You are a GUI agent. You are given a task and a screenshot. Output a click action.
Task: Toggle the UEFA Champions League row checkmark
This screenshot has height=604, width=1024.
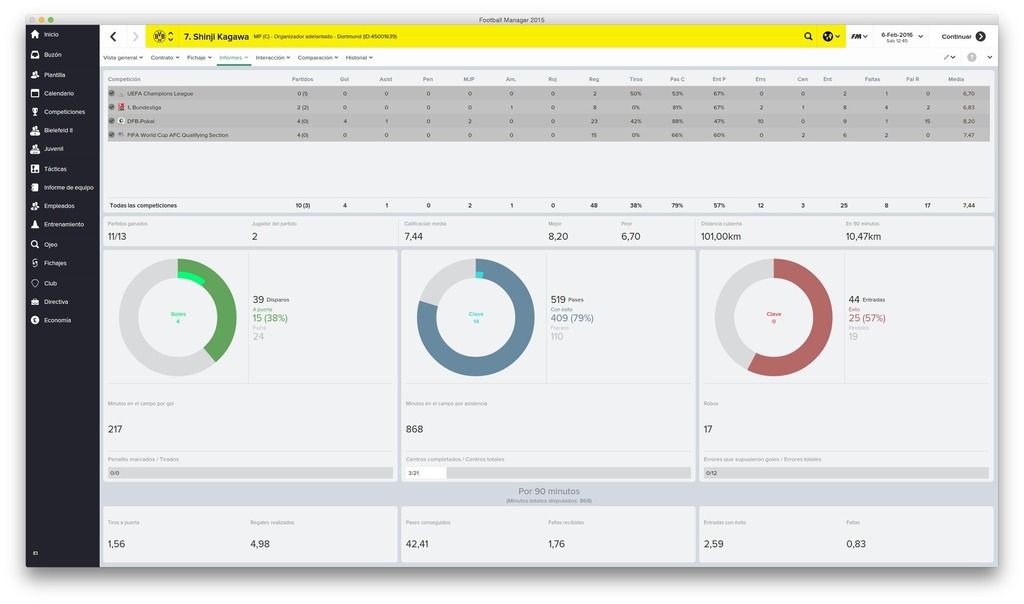[x=112, y=93]
